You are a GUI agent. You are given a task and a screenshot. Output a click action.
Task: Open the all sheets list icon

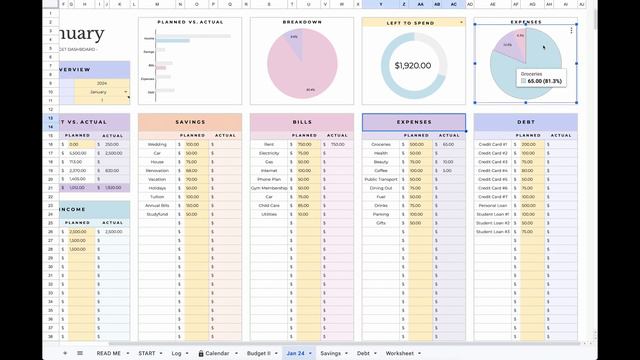[x=80, y=353]
